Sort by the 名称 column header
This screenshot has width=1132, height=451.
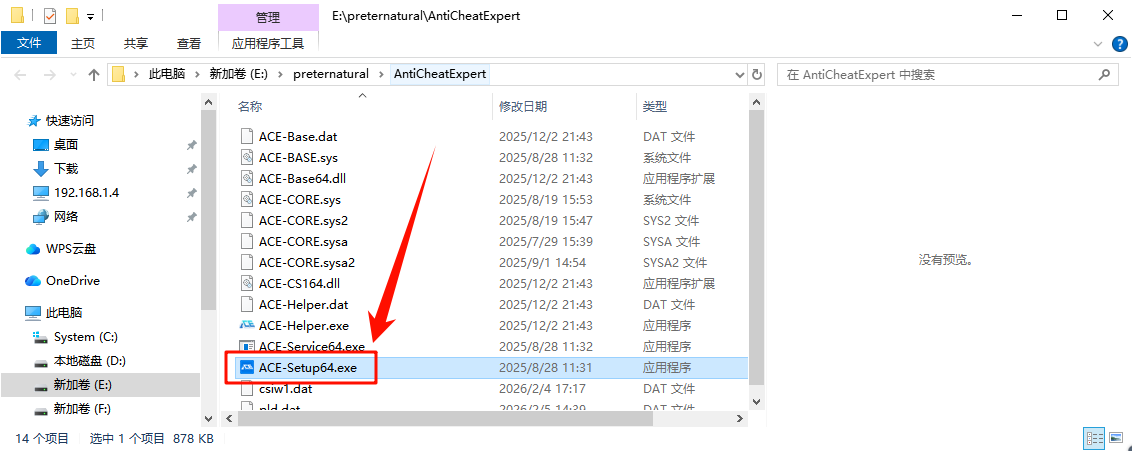tap(250, 107)
